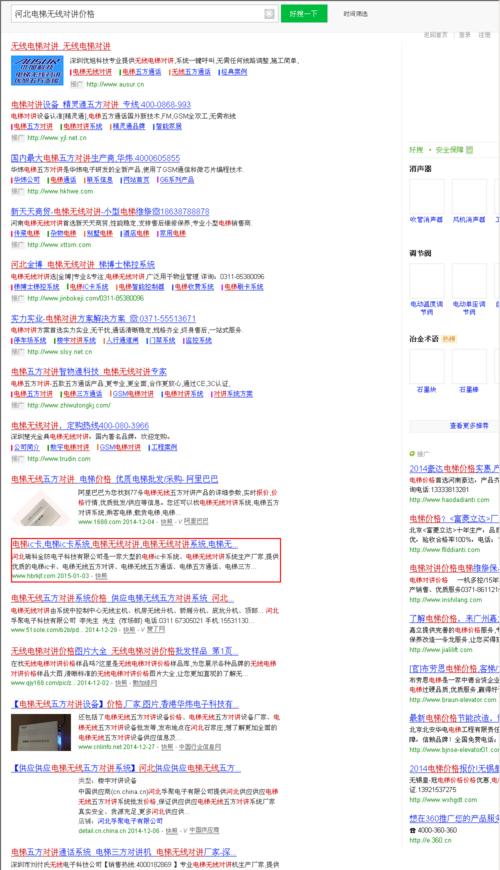Open the 想在360推广您的产品 sidebar link
The width and height of the screenshot is (500, 870).
click(454, 819)
